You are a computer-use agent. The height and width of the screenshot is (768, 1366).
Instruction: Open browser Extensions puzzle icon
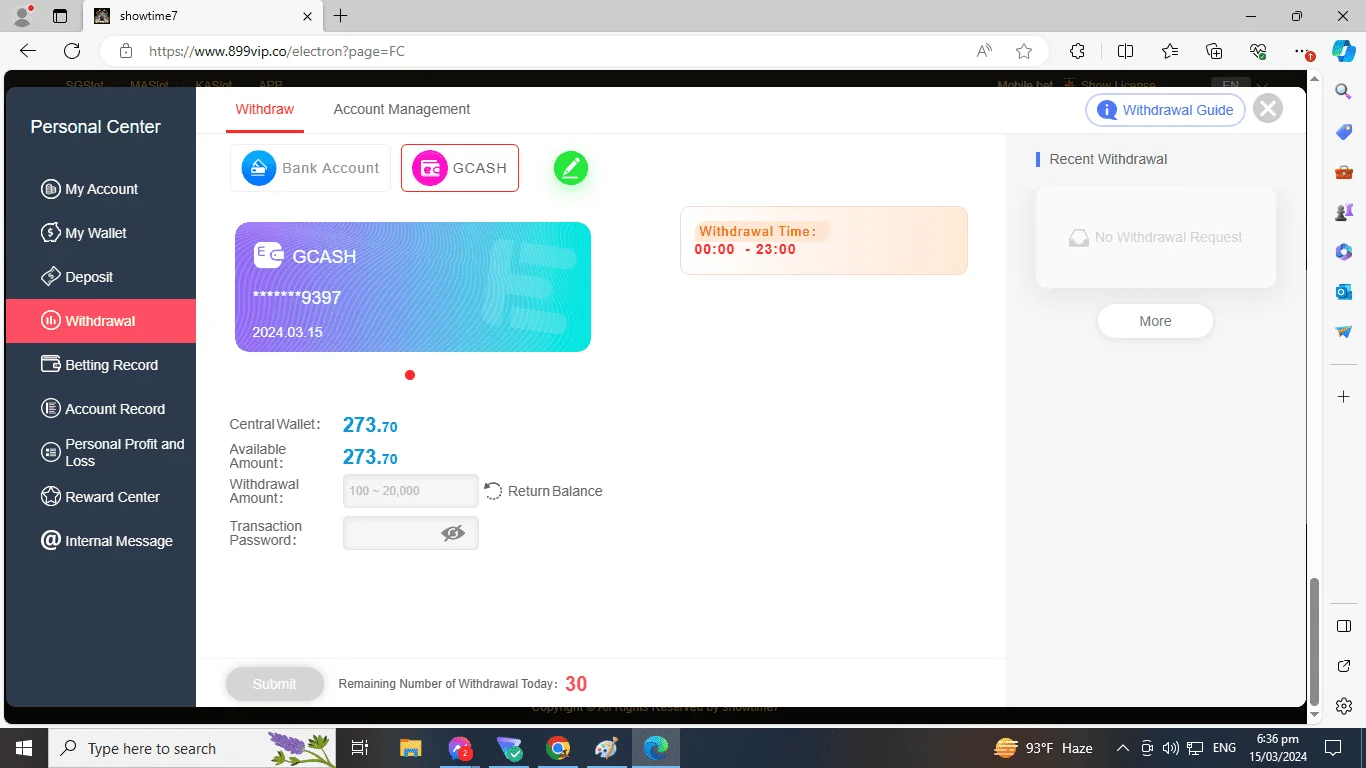point(1077,51)
